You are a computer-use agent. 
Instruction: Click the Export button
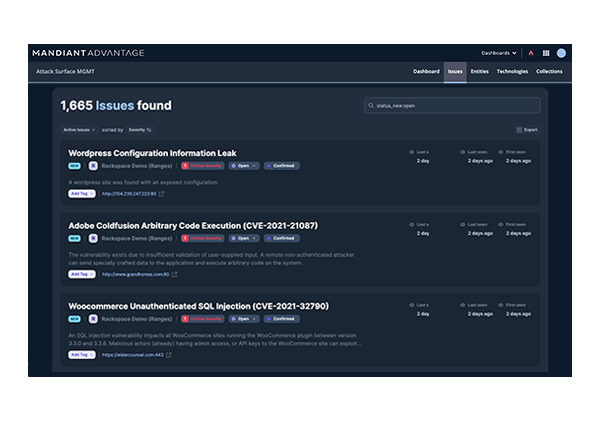527,130
